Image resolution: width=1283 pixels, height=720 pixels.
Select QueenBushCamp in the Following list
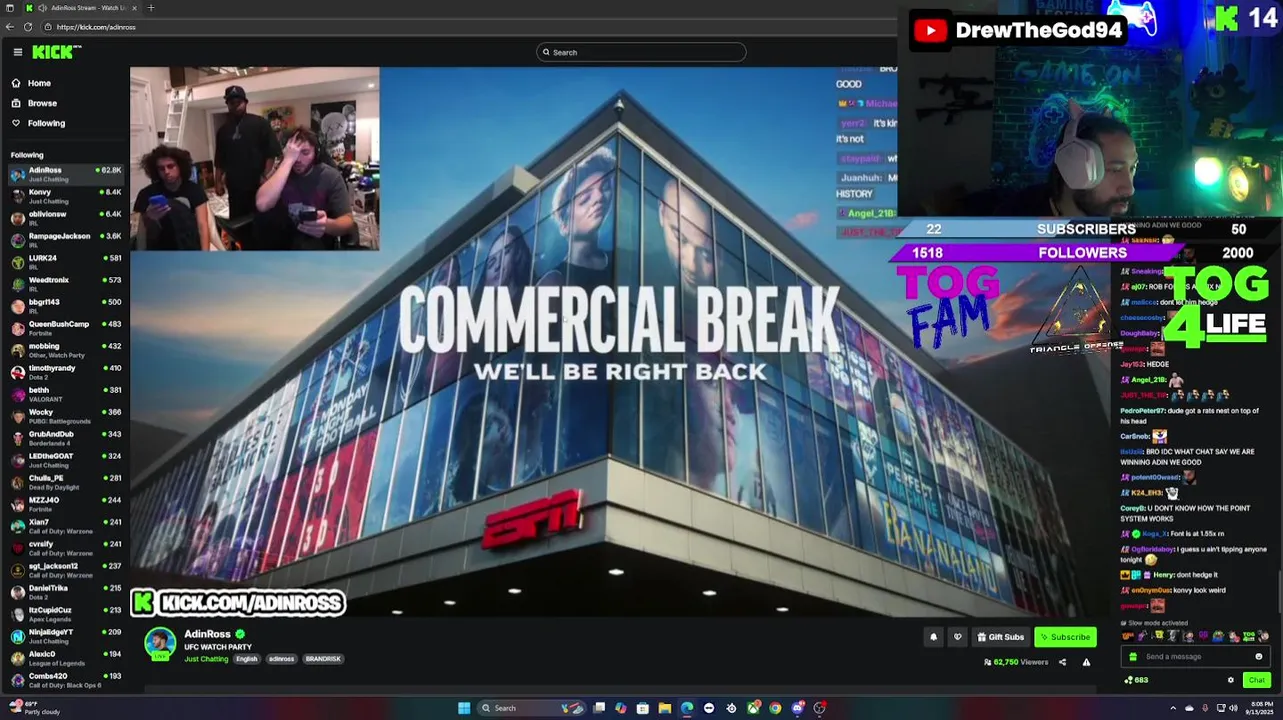tap(65, 328)
